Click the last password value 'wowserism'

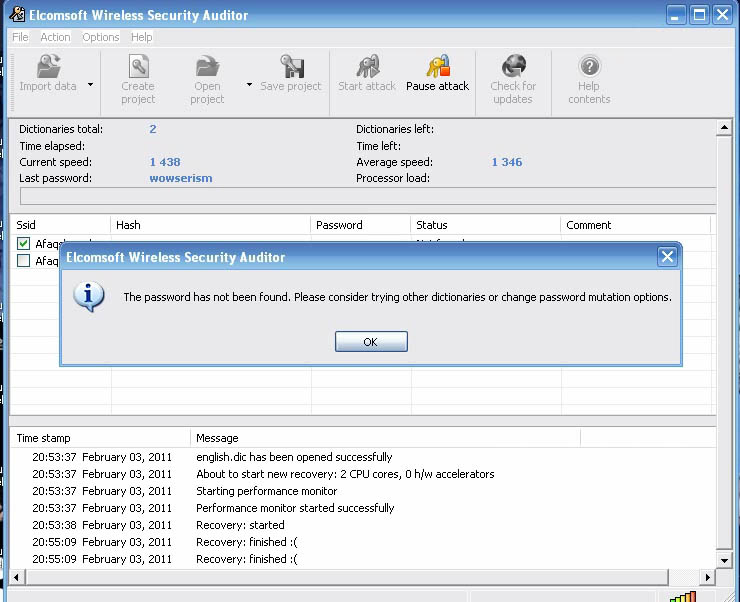coord(181,178)
